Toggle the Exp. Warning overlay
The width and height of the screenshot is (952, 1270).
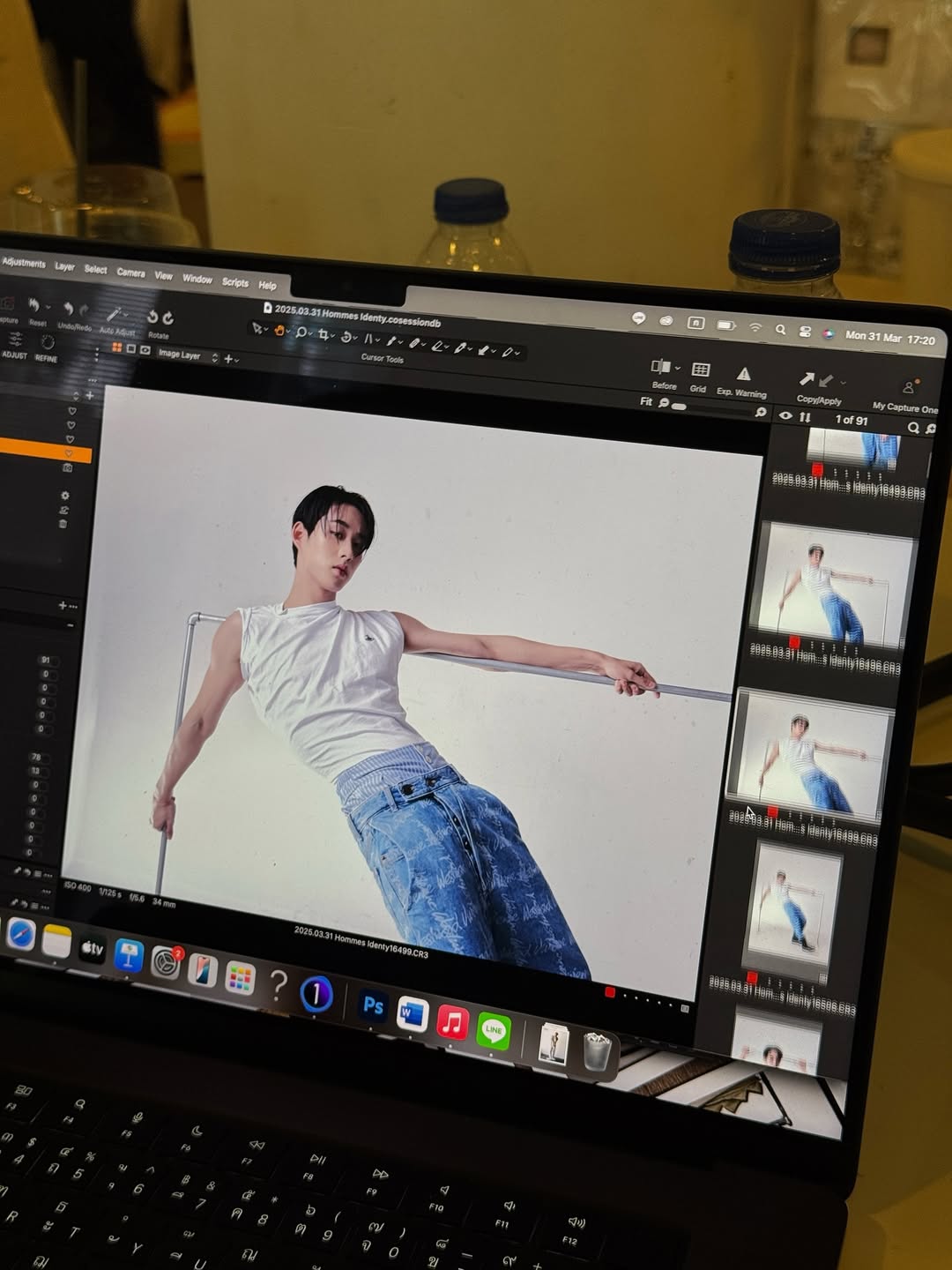coord(744,374)
